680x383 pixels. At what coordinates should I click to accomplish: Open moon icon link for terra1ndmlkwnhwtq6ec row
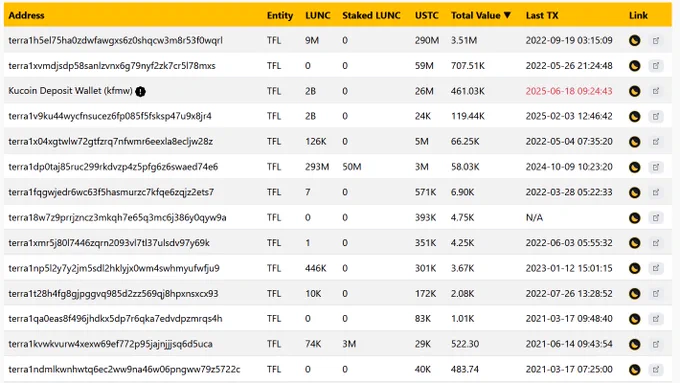pyautogui.click(x=634, y=370)
